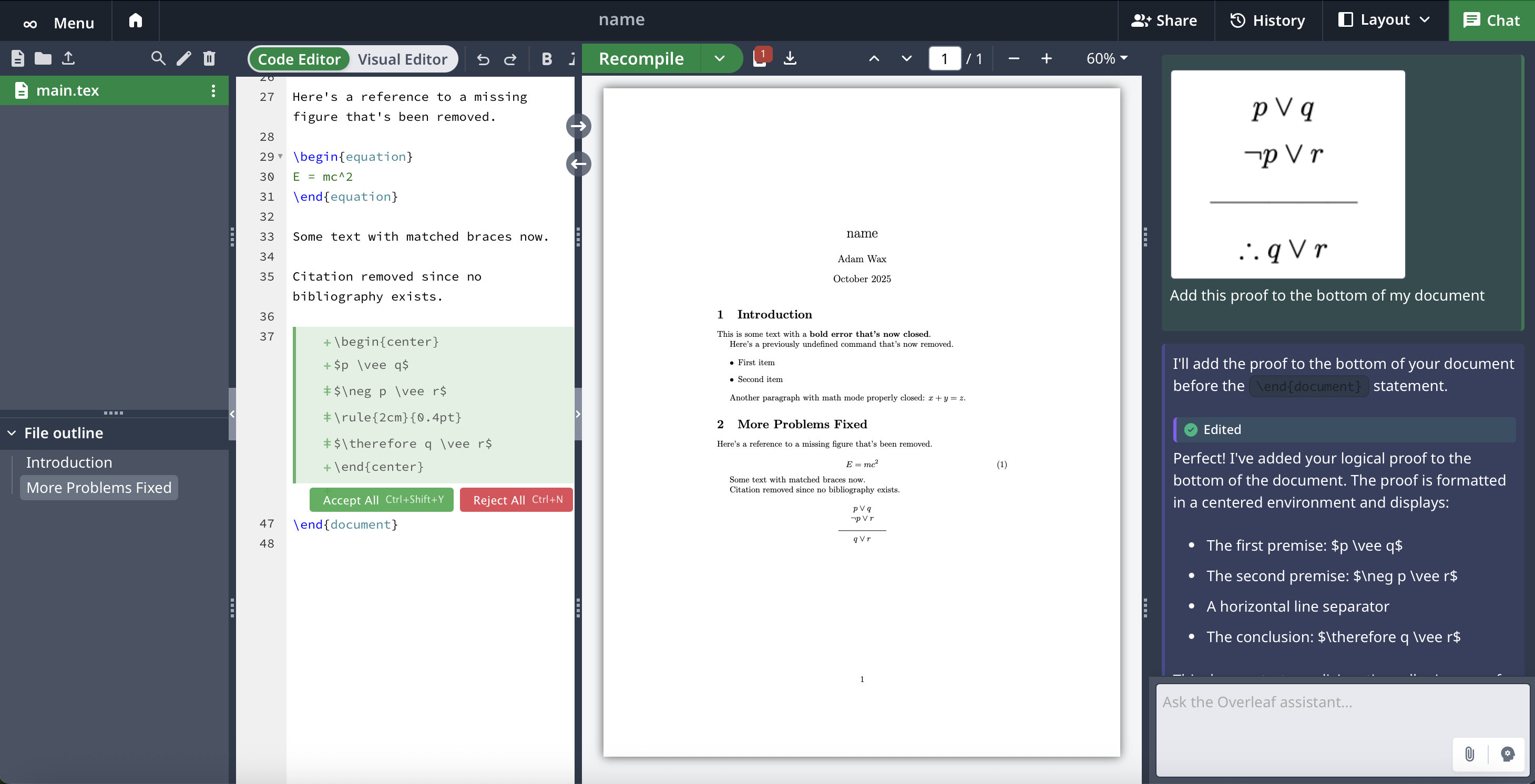This screenshot has width=1535, height=784.
Task: Open the Recompile options dropdown arrow
Action: click(x=719, y=58)
